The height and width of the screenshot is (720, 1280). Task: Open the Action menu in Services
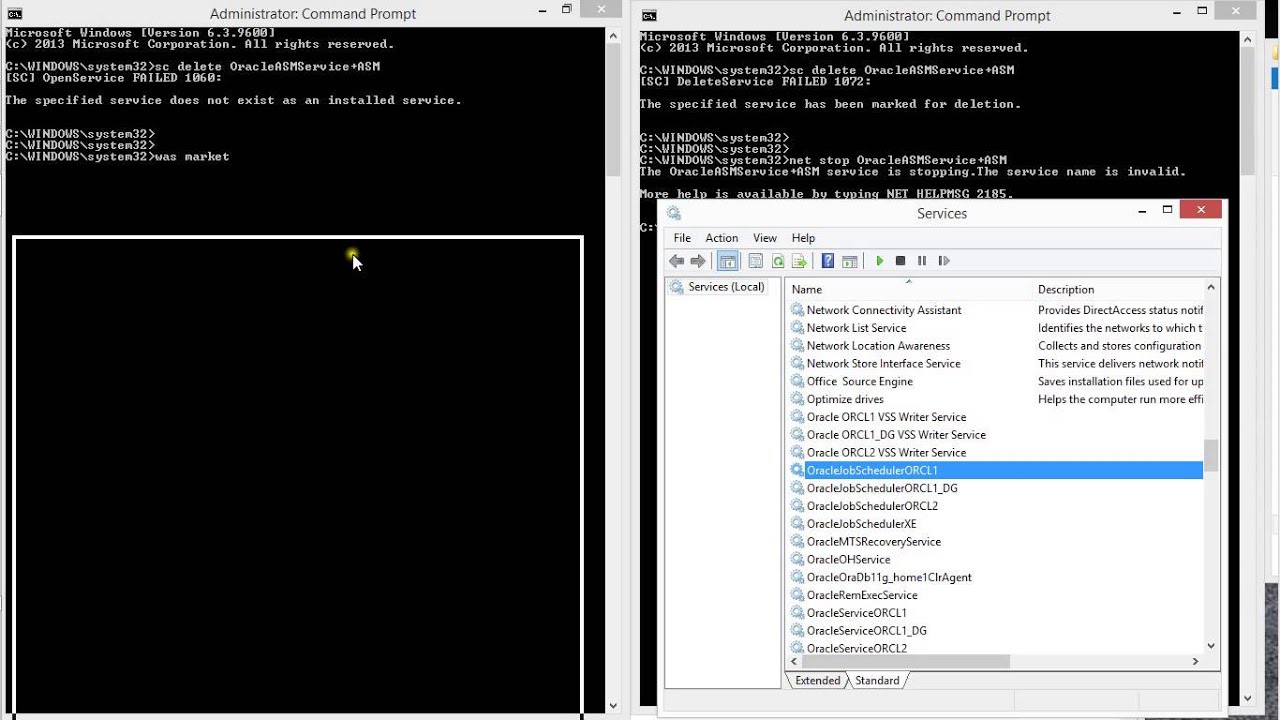pos(721,238)
